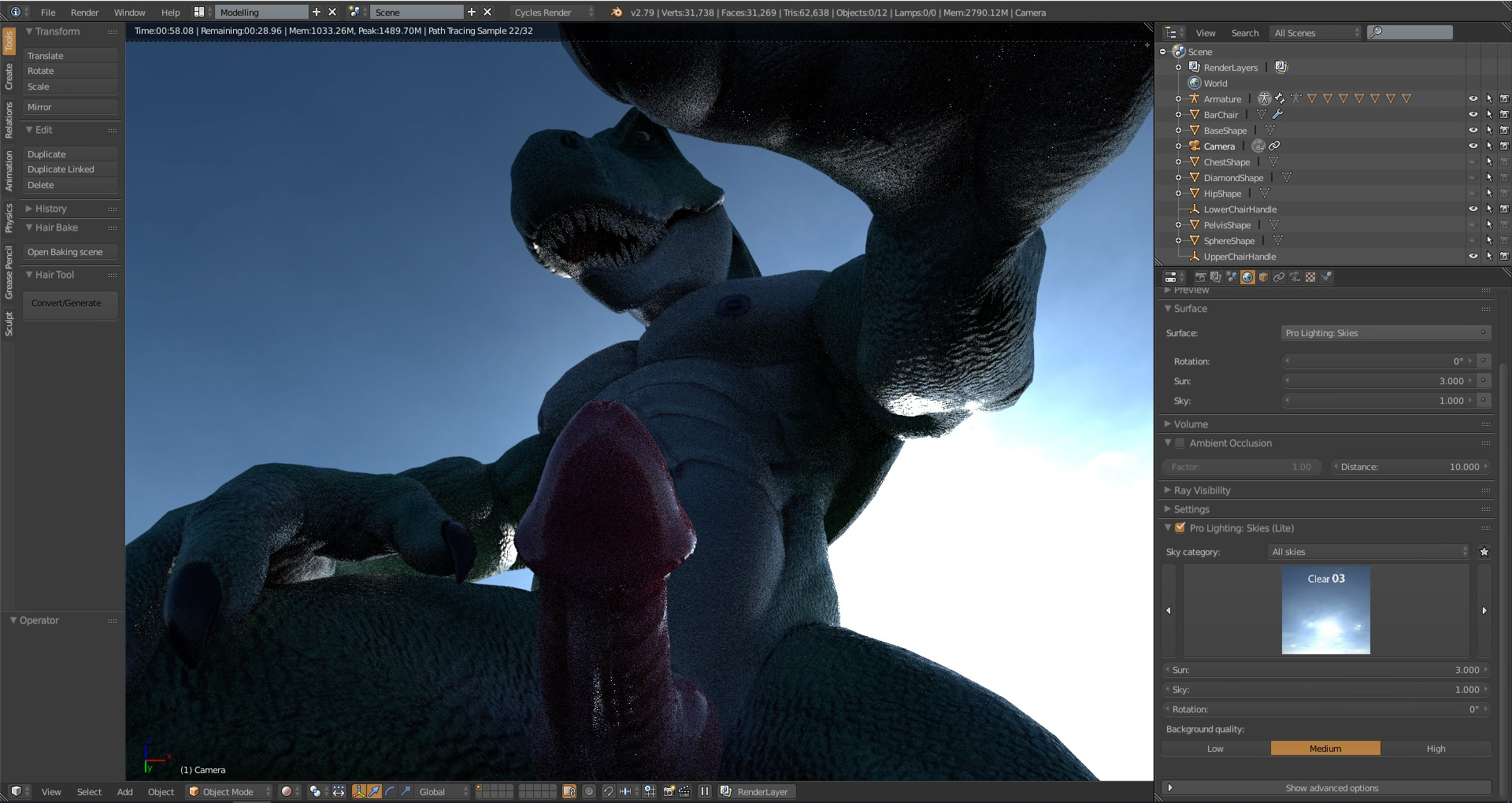
Task: Click the Outliner editor type icon
Action: click(1171, 32)
